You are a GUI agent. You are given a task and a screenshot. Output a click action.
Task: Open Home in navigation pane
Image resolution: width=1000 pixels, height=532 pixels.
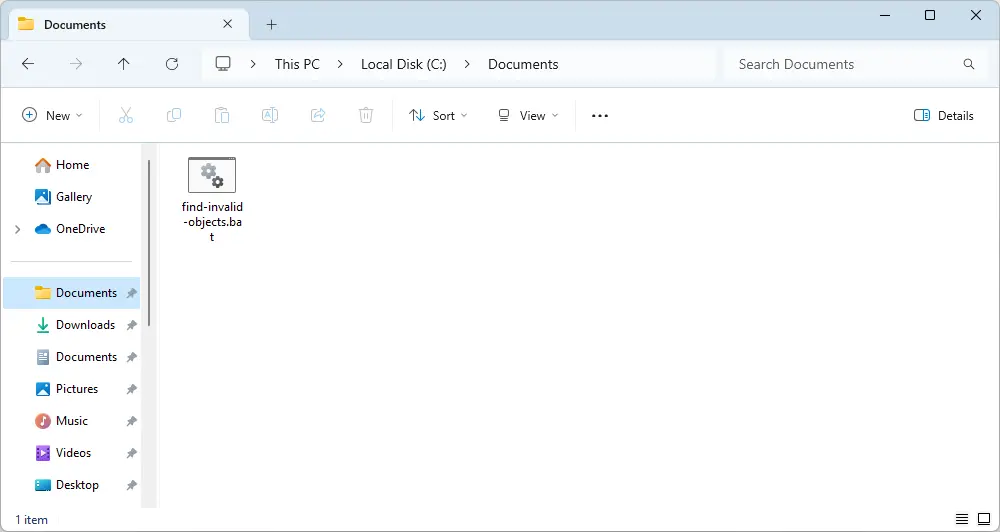(x=71, y=165)
